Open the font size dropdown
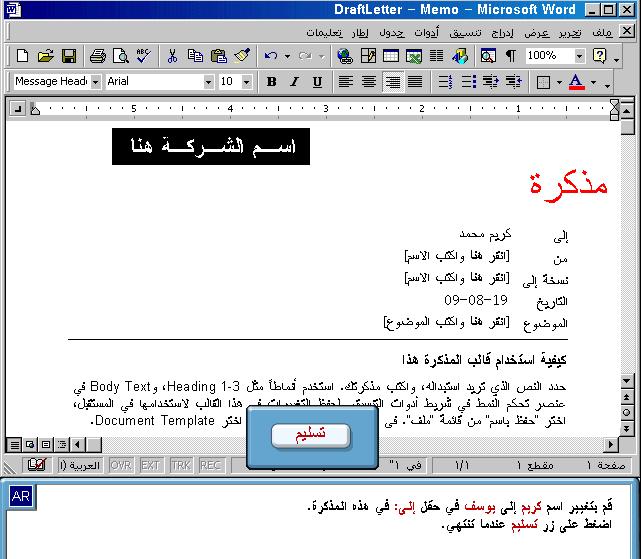Viewport: 641px width, 559px height. click(x=246, y=82)
